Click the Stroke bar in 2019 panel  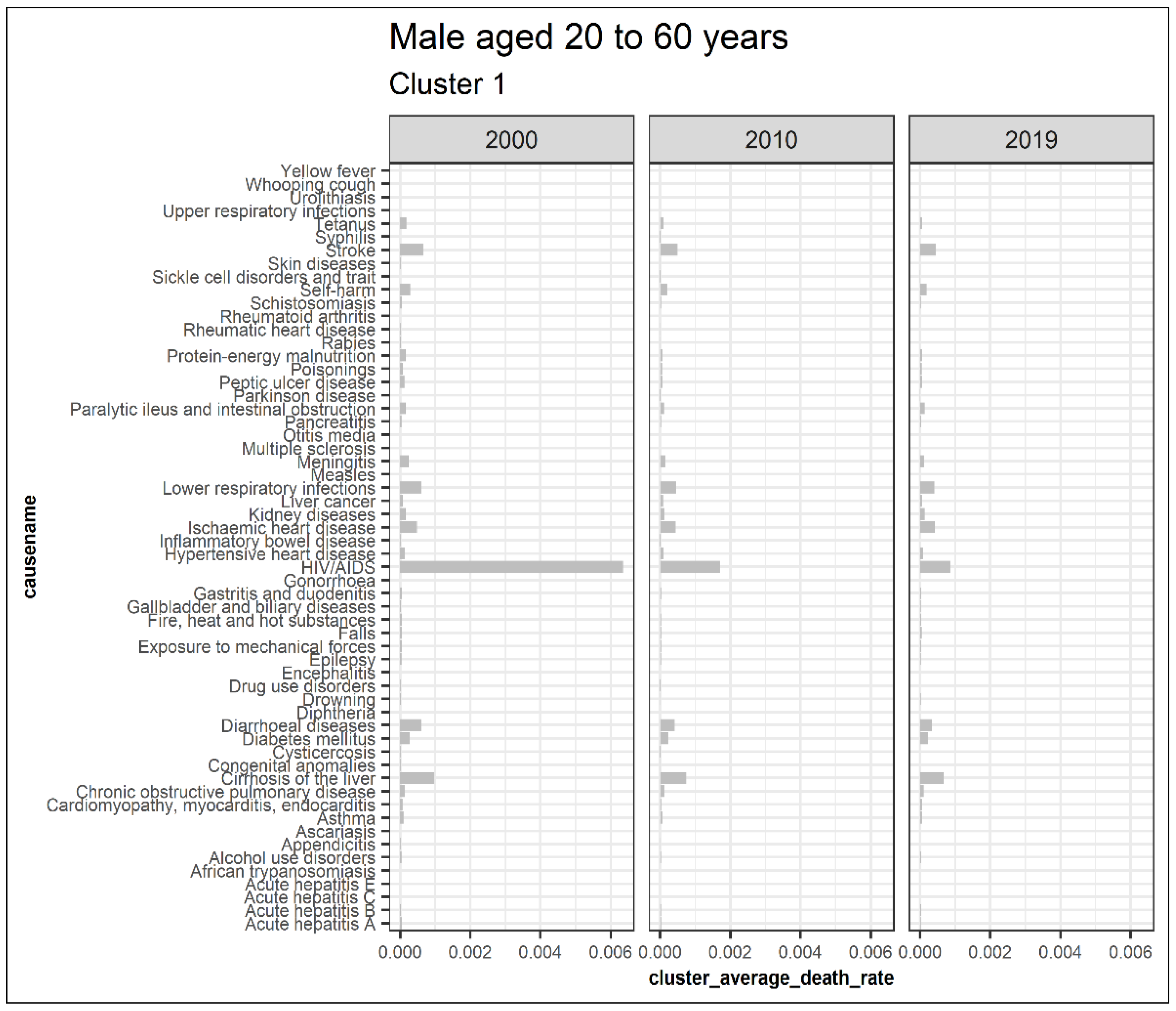(927, 250)
